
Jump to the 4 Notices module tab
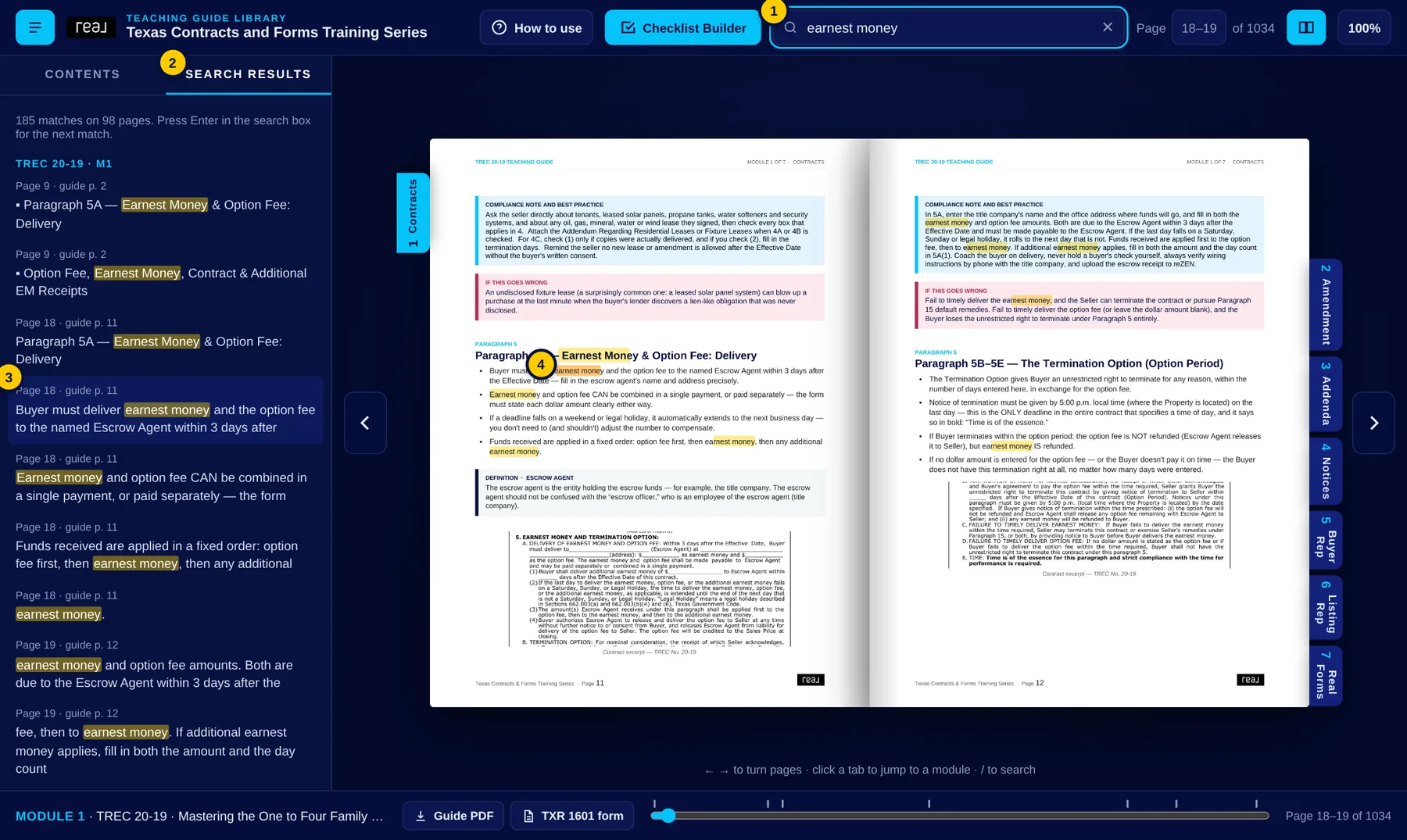1326,471
